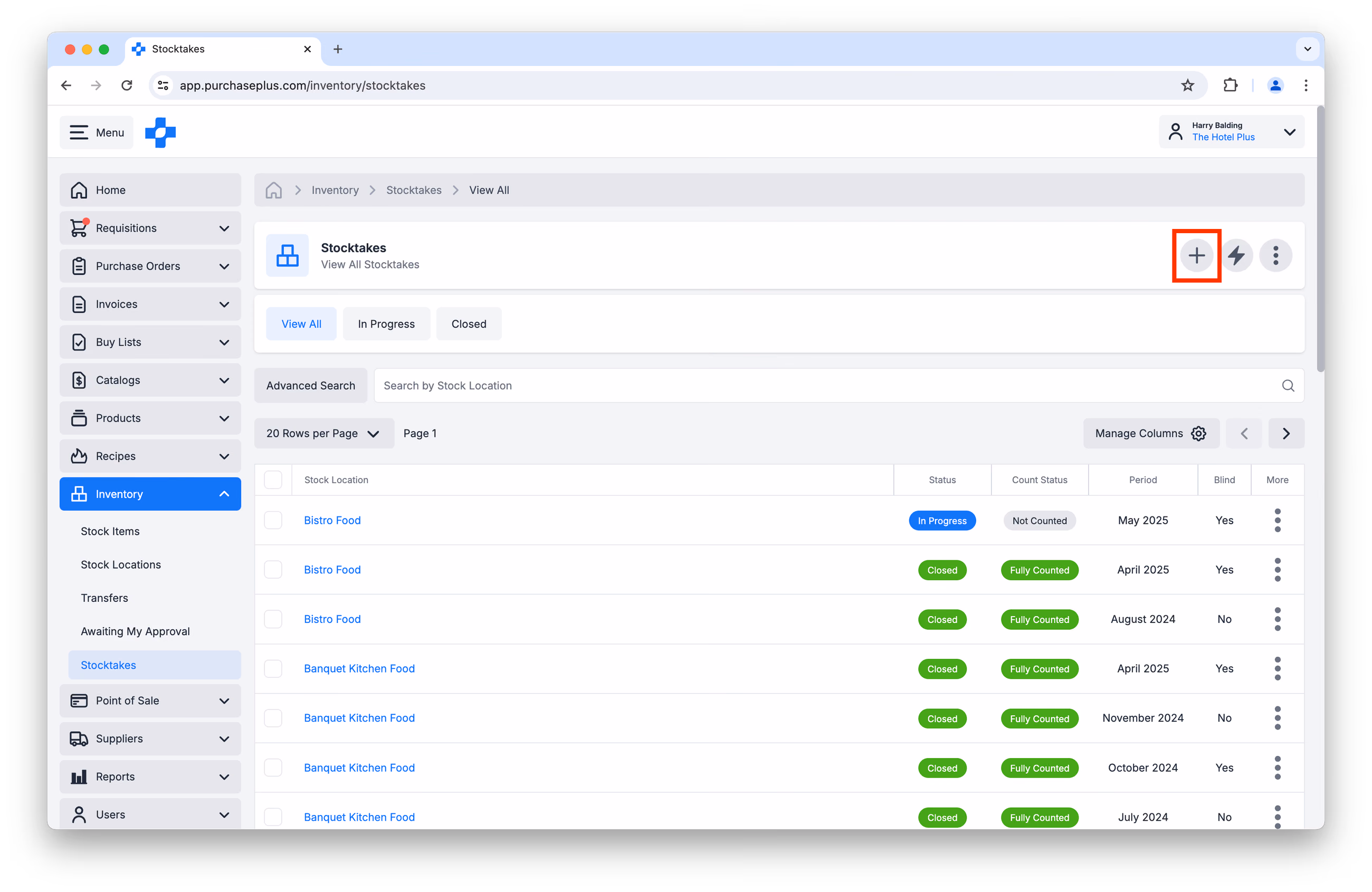Click the Inventory breadcrumb link

(x=335, y=190)
